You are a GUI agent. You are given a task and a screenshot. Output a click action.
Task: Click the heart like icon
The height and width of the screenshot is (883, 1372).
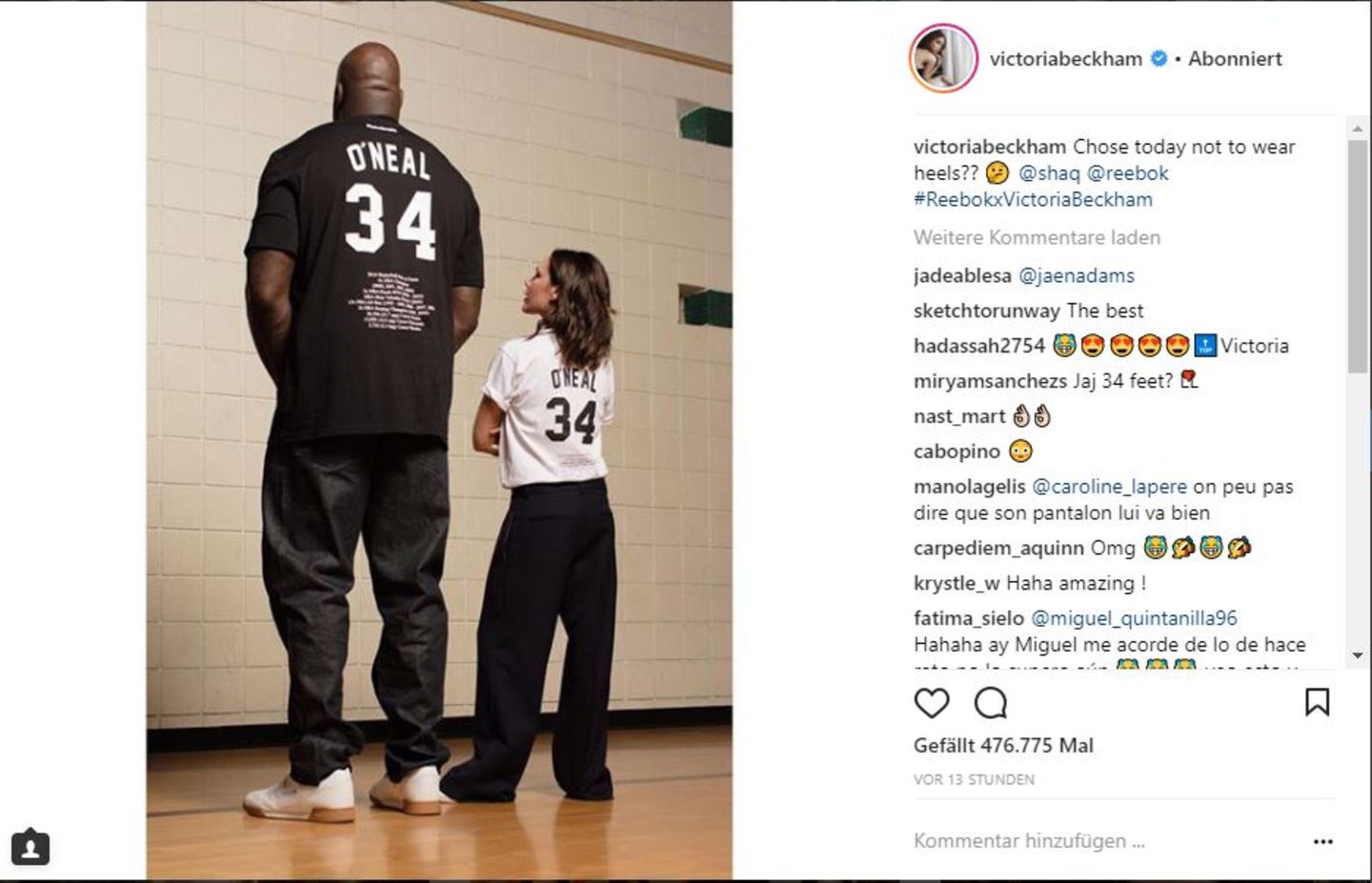click(x=932, y=703)
